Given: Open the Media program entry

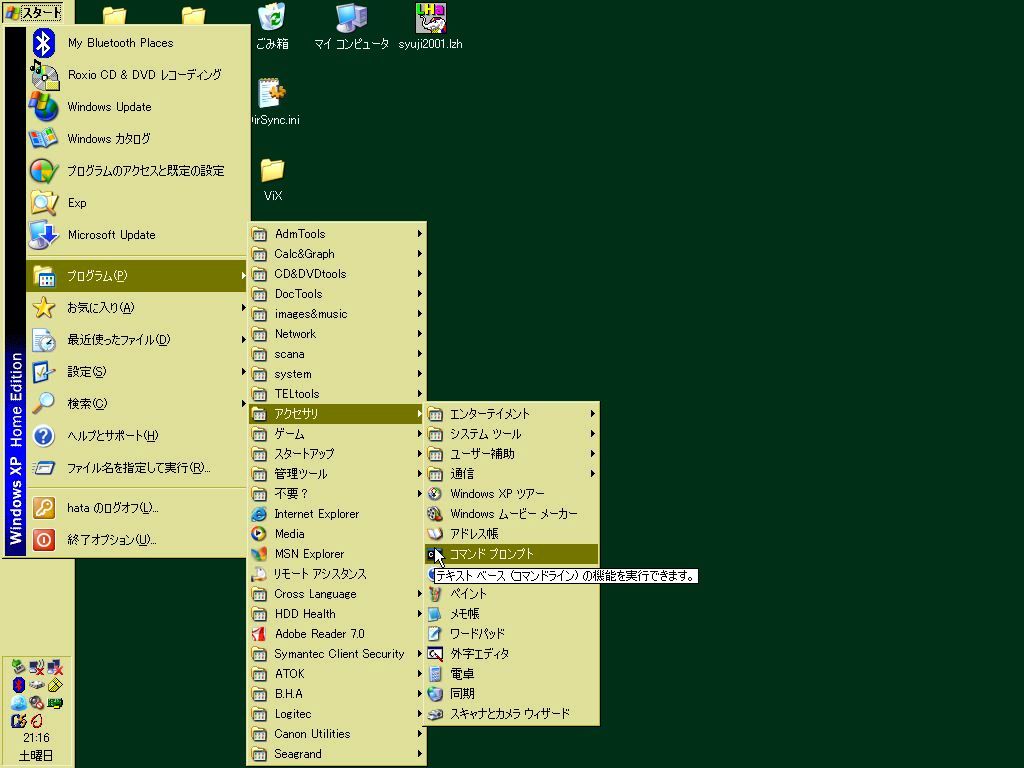Looking at the screenshot, I should point(337,534).
